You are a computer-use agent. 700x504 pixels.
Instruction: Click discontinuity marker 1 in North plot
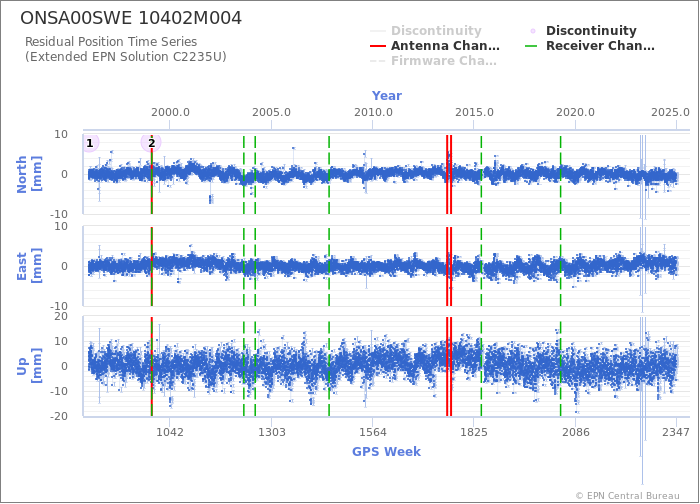click(x=90, y=143)
